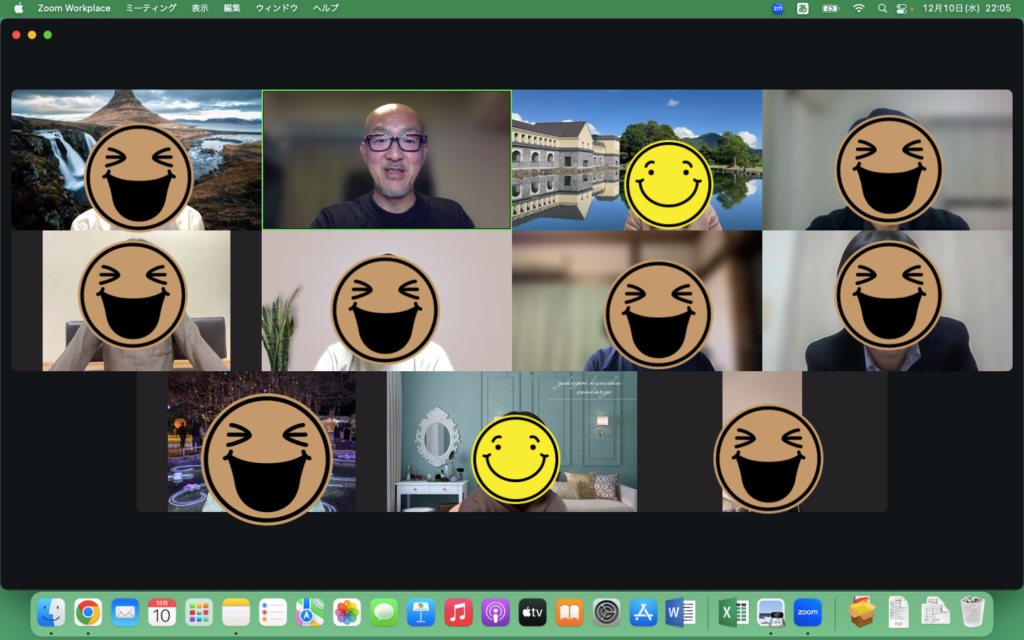Select the participant video wearing glasses
The image size is (1024, 640).
pyautogui.click(x=387, y=160)
